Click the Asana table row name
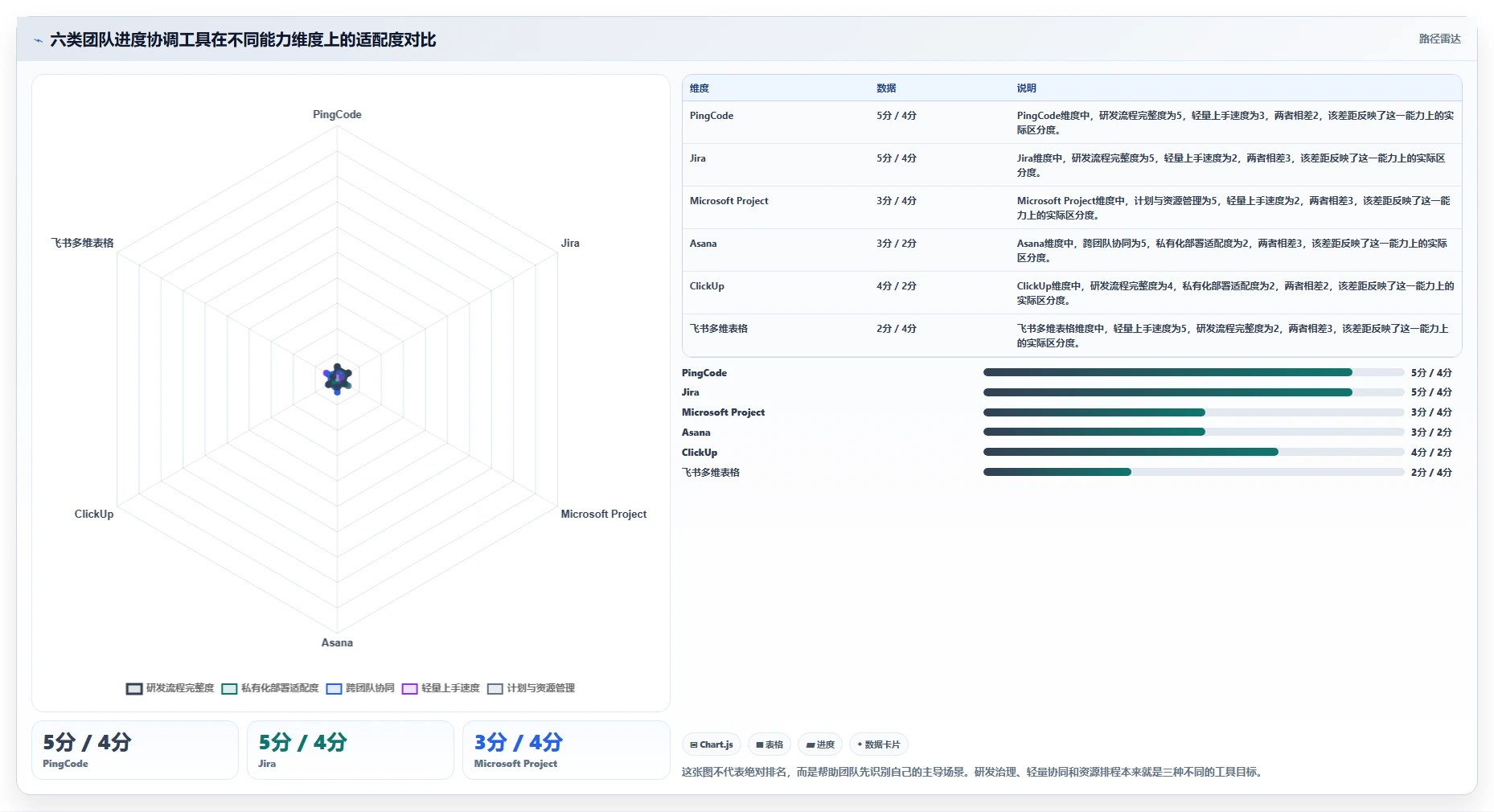The height and width of the screenshot is (812, 1494). tap(703, 244)
